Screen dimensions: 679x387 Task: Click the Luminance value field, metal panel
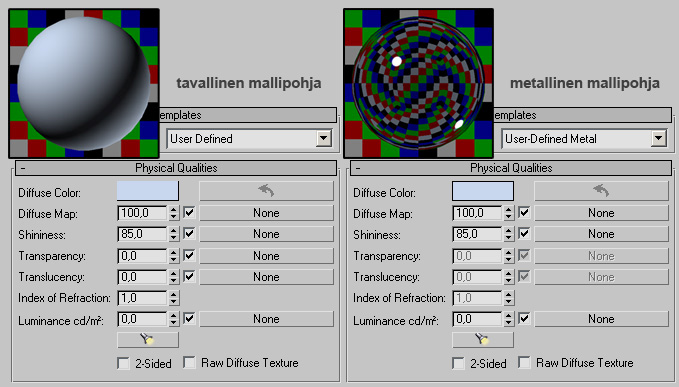[477, 319]
